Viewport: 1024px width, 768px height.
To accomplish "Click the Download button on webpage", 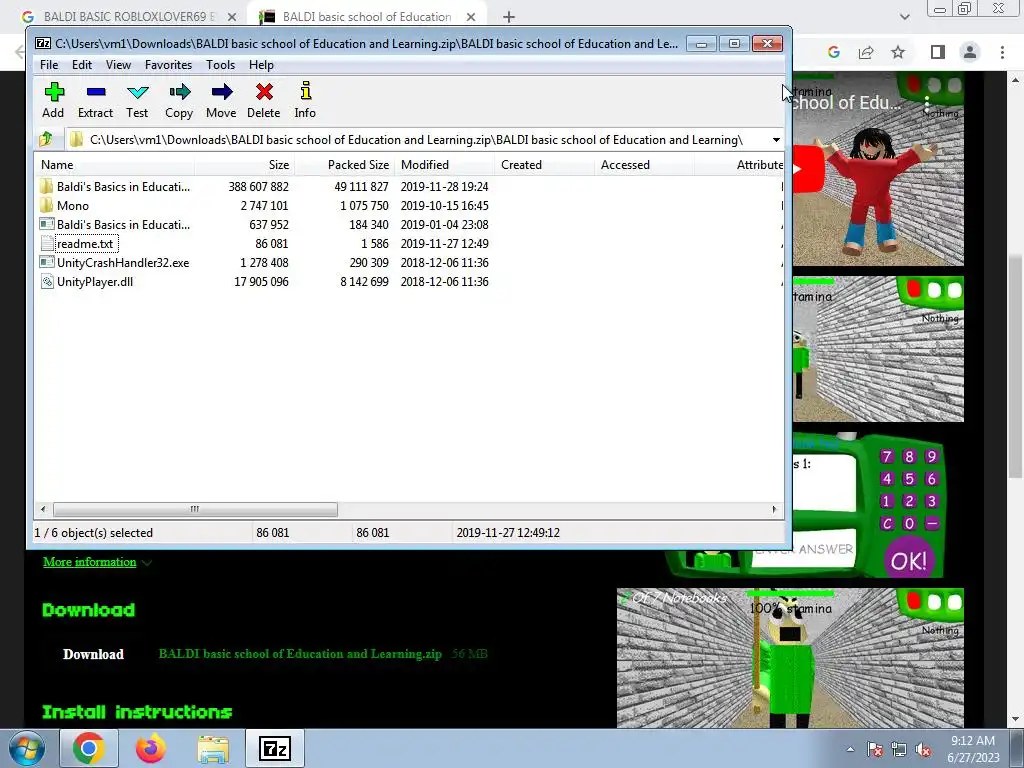I will (93, 654).
